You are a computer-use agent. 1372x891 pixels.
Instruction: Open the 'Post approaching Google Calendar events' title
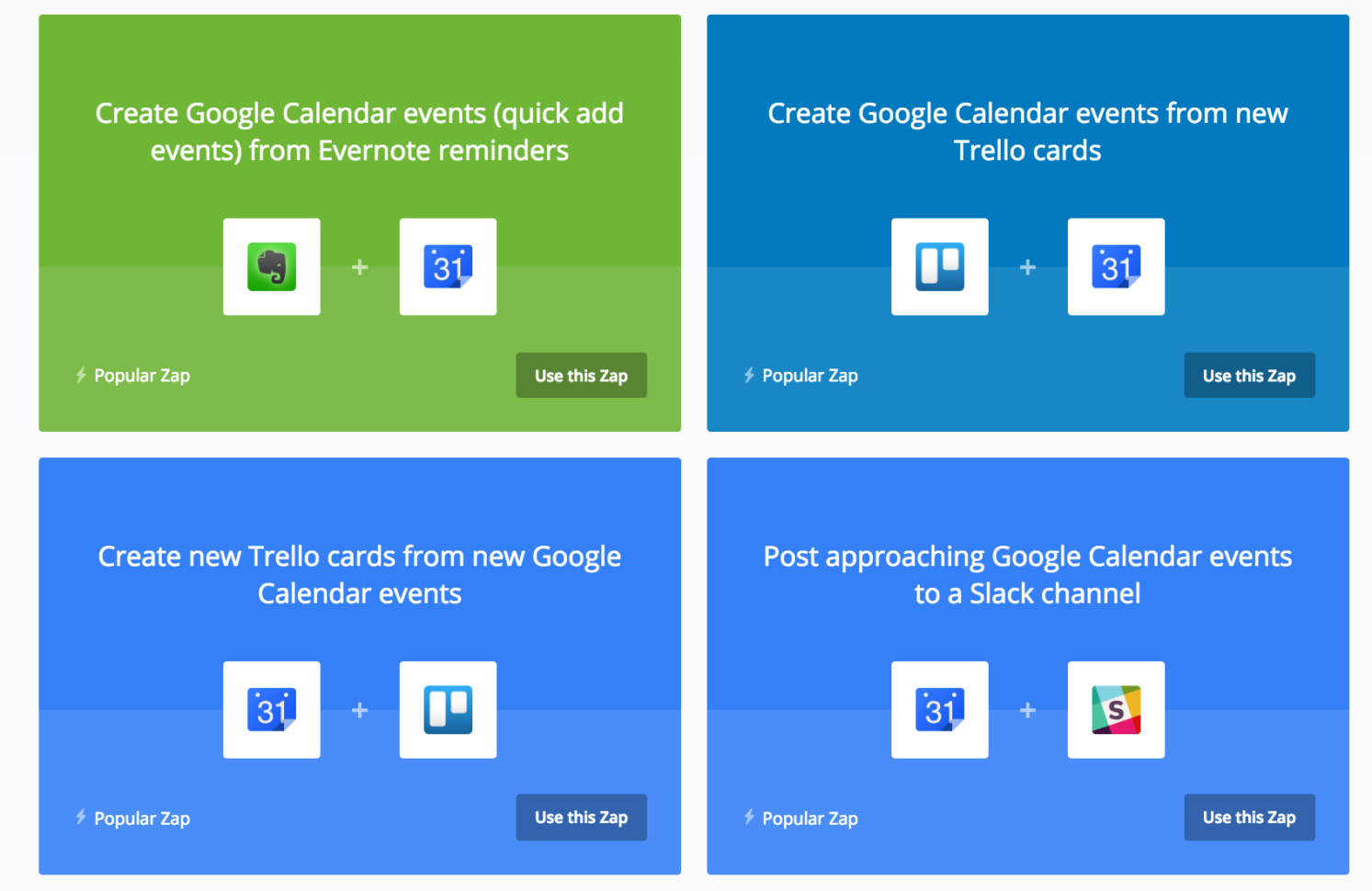(x=1027, y=575)
